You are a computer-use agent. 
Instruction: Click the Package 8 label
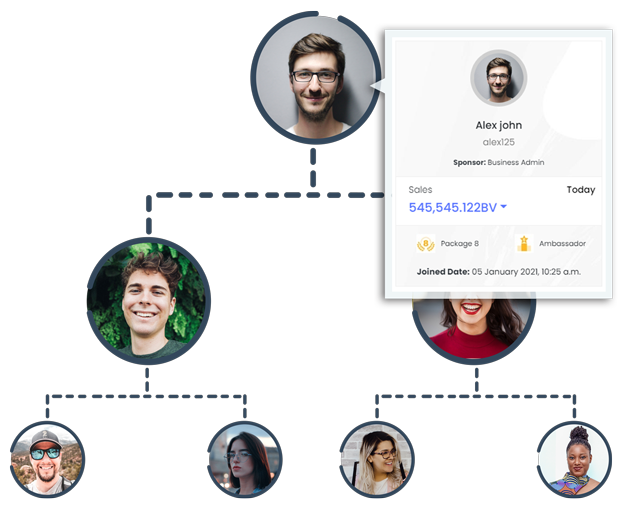[459, 244]
